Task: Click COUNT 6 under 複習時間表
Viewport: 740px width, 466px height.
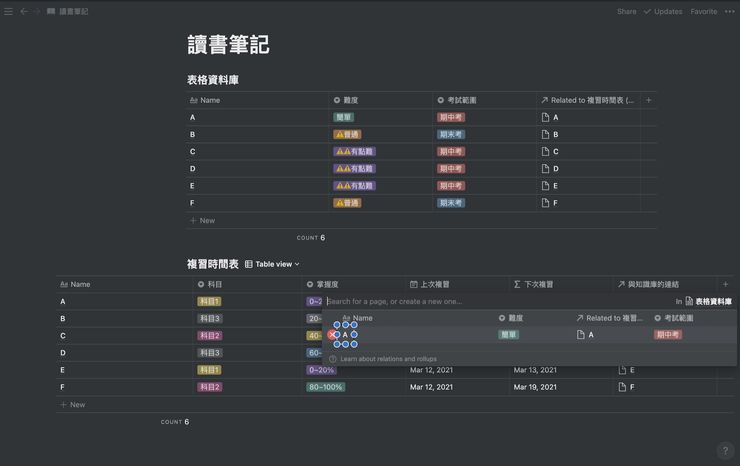Action: tap(175, 422)
